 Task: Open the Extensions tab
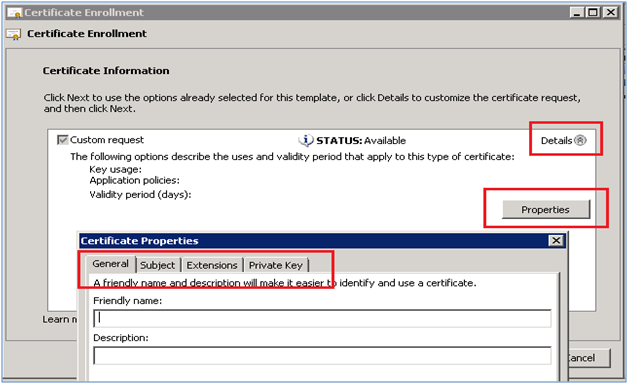(x=212, y=265)
